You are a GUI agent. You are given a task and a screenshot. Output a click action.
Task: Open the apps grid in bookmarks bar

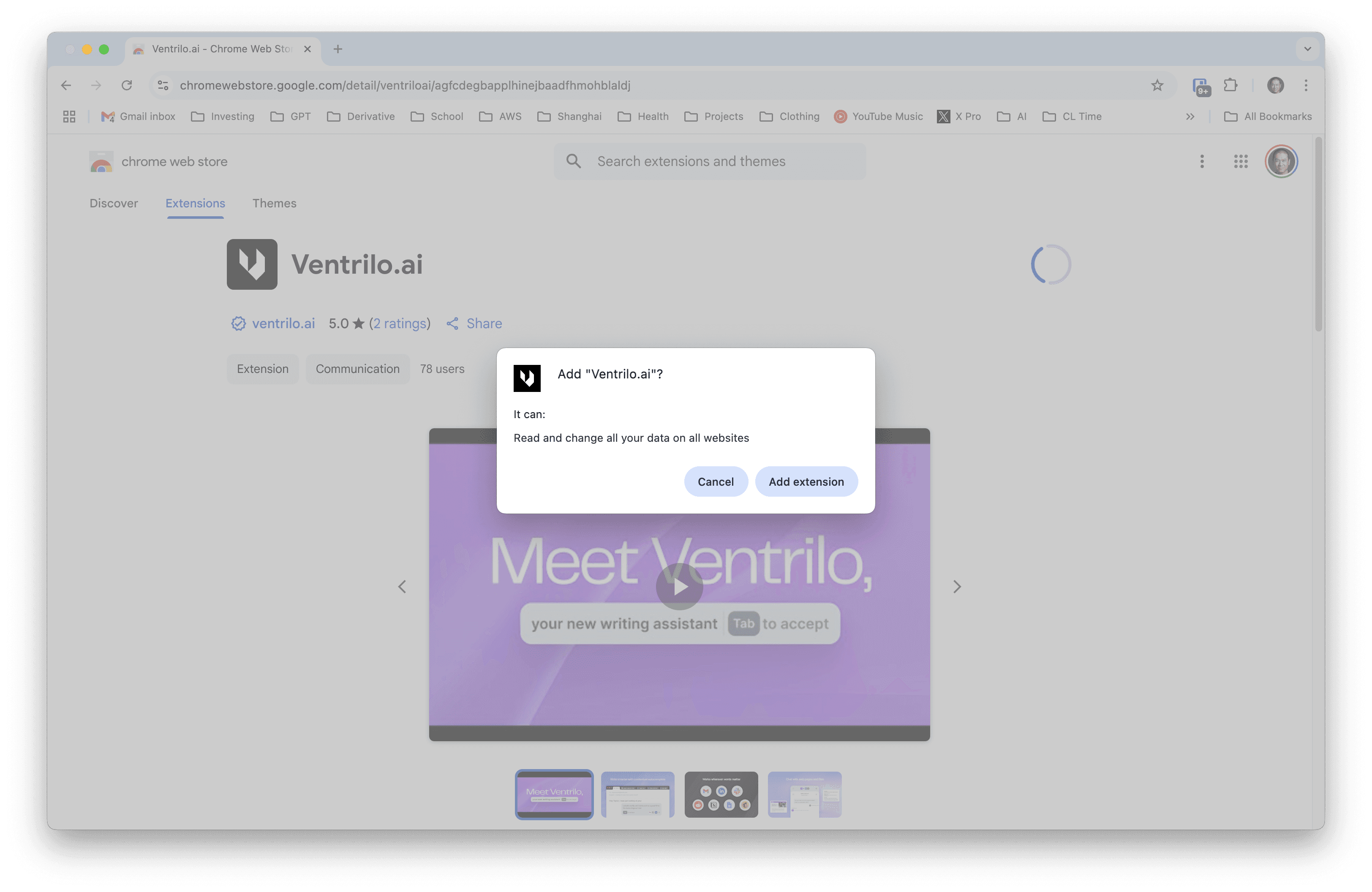(69, 117)
